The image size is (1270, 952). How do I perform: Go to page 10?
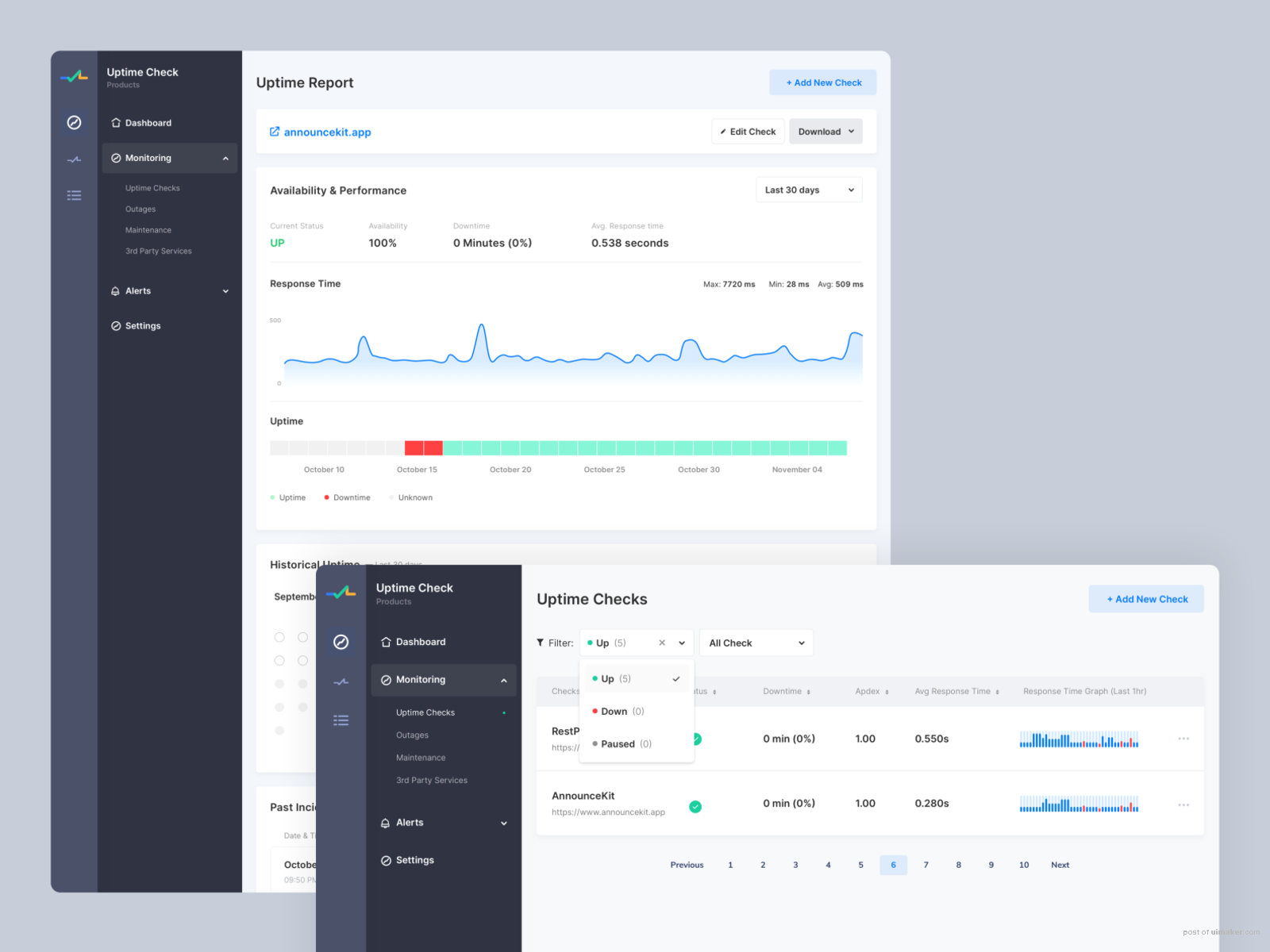point(1024,865)
